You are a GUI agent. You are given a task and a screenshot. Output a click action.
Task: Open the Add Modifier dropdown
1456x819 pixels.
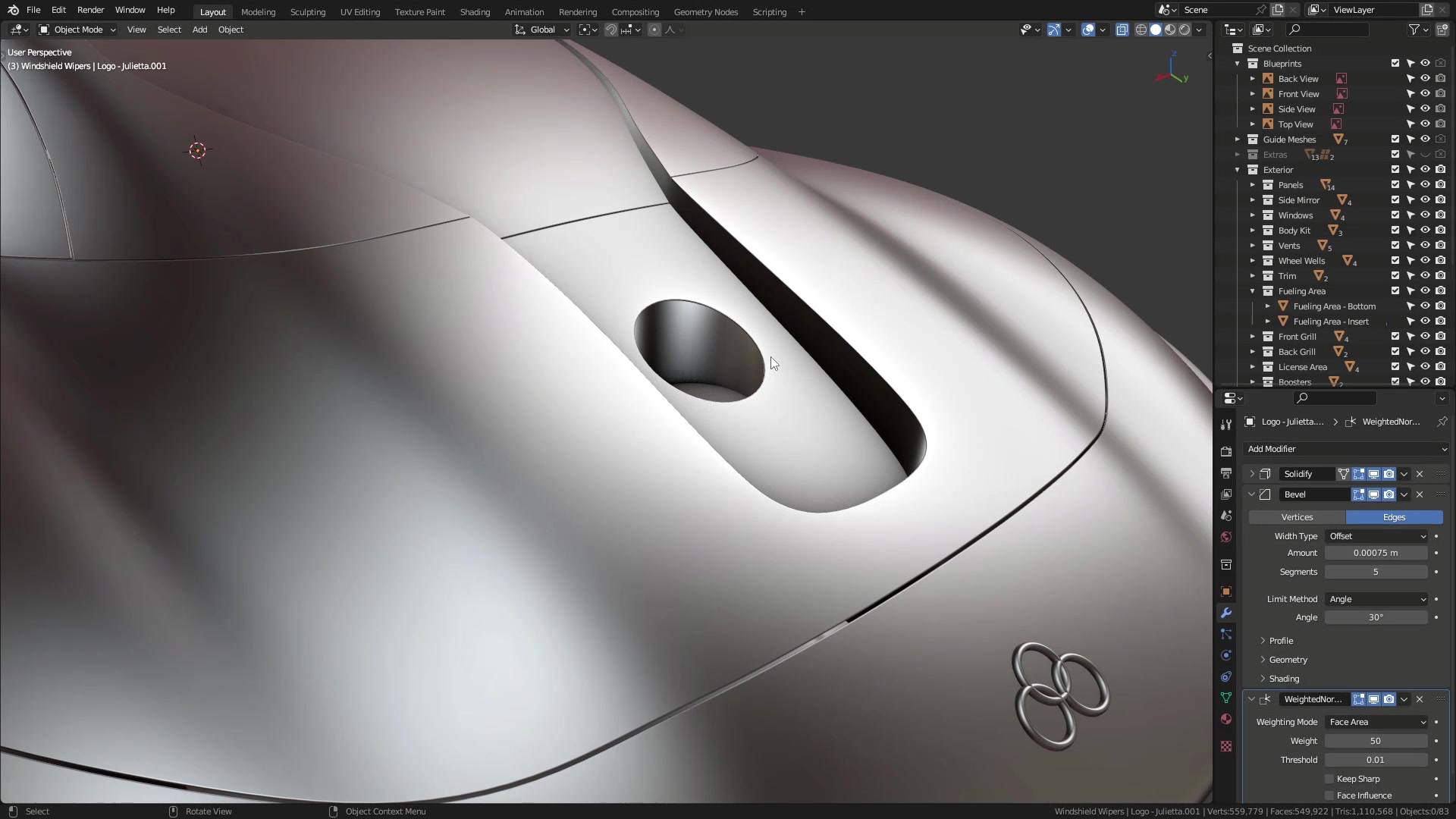[1347, 449]
